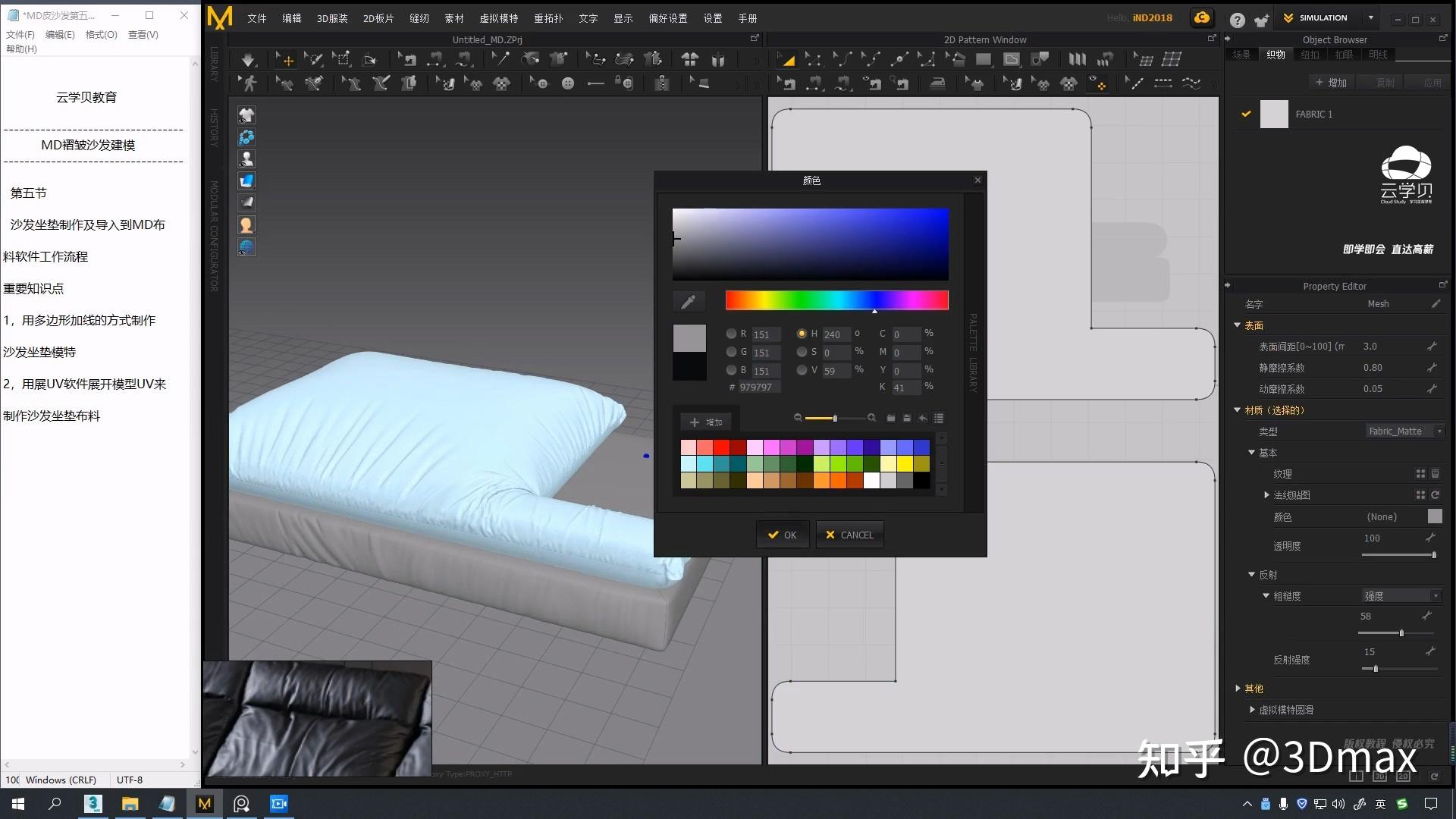The height and width of the screenshot is (819, 1456).
Task: Open garment display icon in 3D viewport sidebar
Action: coord(246,115)
